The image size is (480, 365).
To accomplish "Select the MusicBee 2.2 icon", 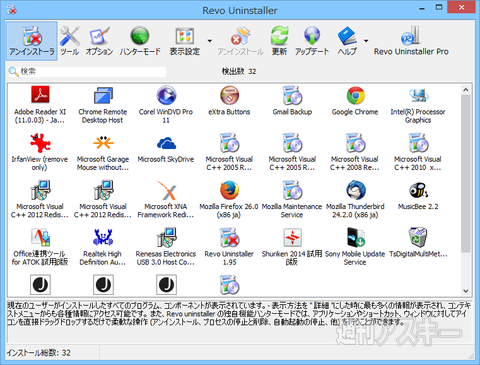I will point(418,190).
